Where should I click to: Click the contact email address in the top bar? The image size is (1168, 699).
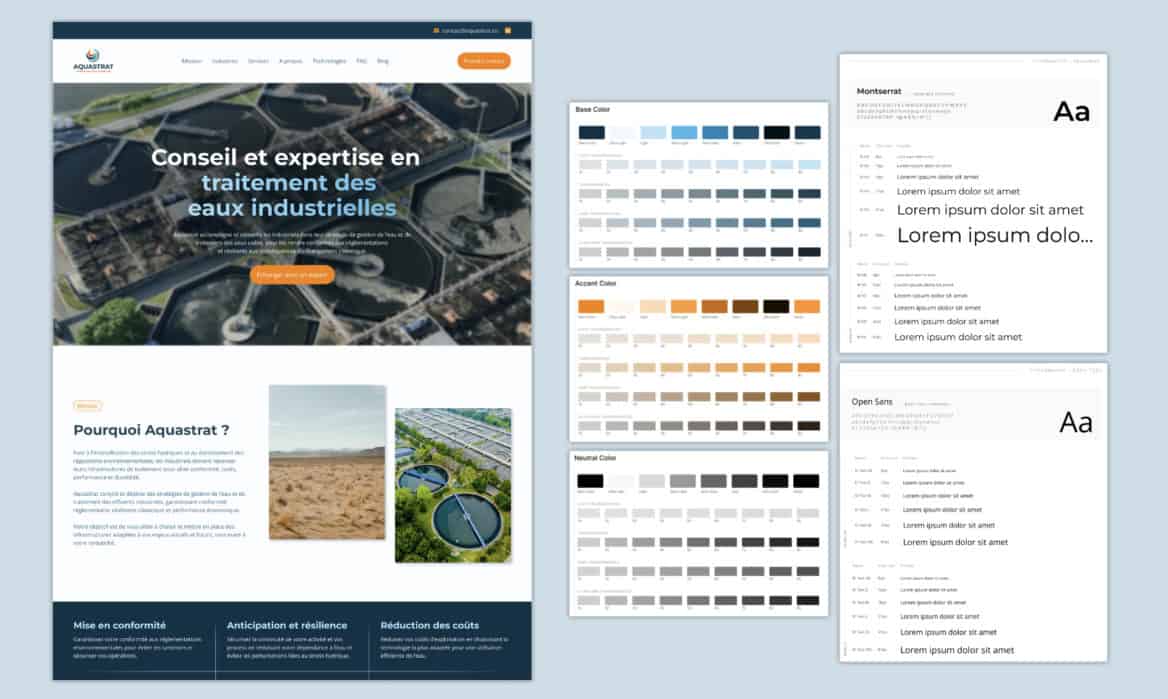point(470,31)
